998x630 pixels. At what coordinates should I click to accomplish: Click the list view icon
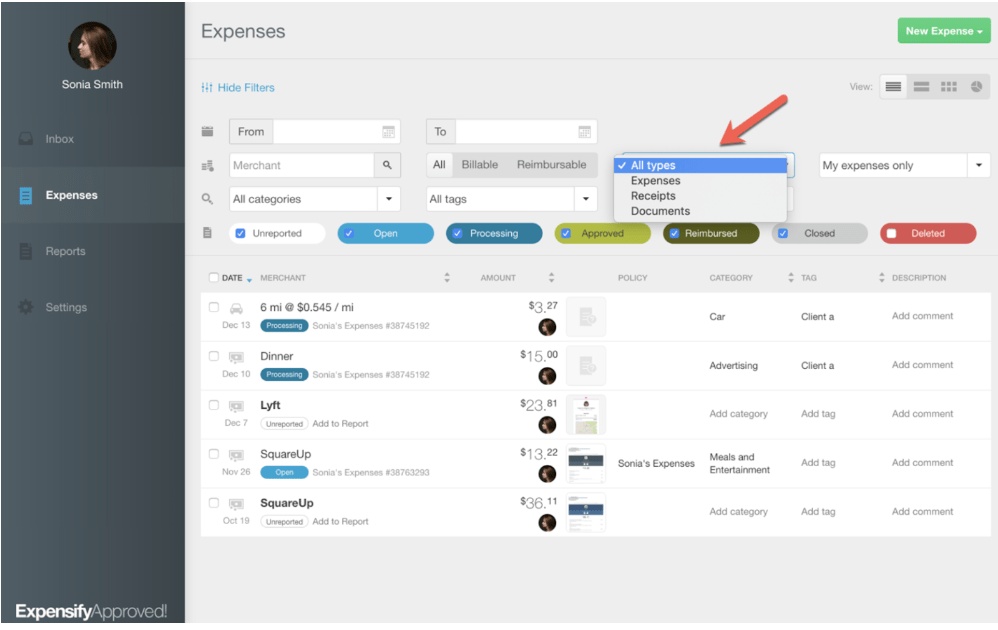[x=893, y=87]
